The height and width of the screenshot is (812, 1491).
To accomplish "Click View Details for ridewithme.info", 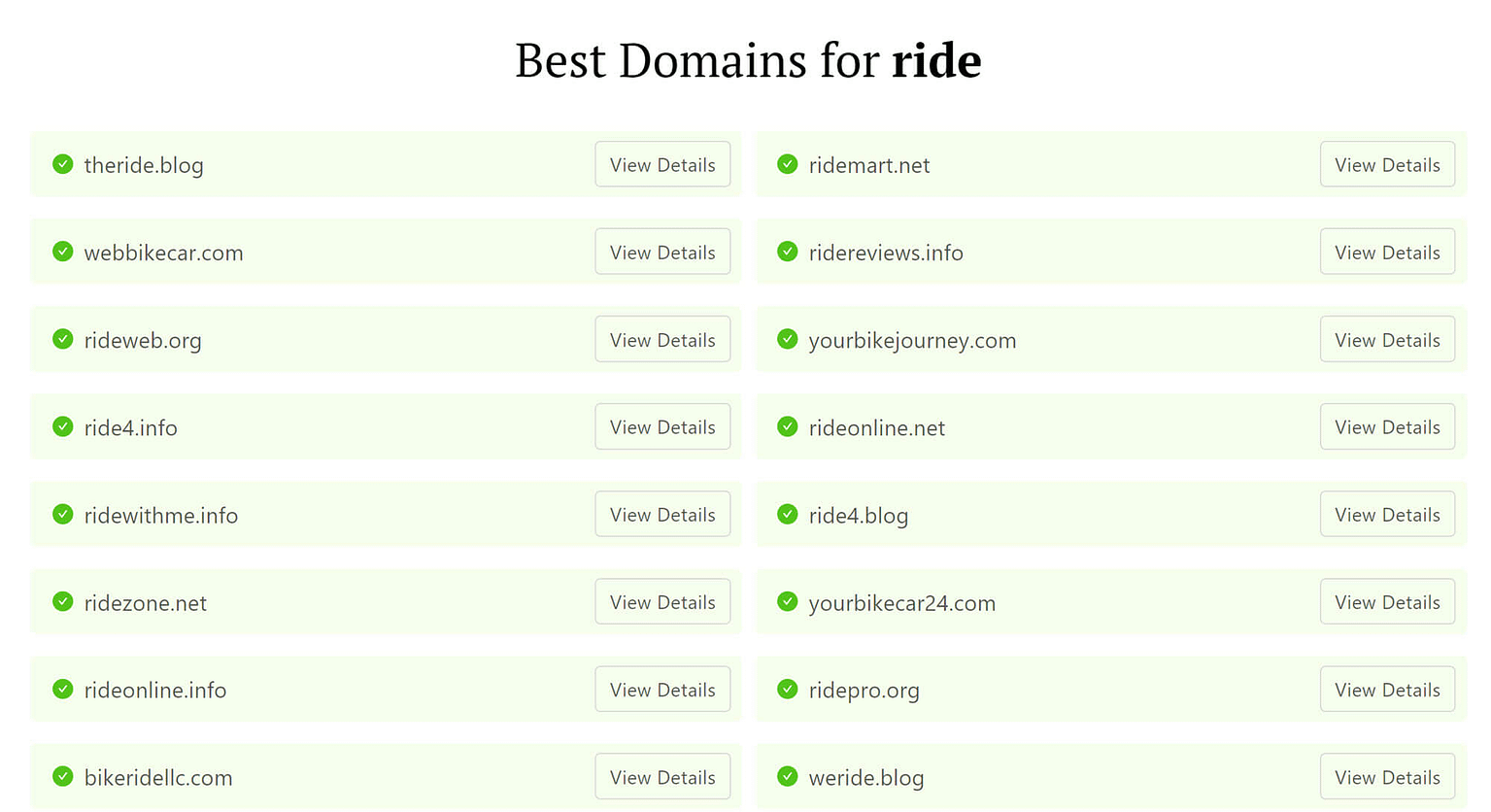I will (x=662, y=514).
